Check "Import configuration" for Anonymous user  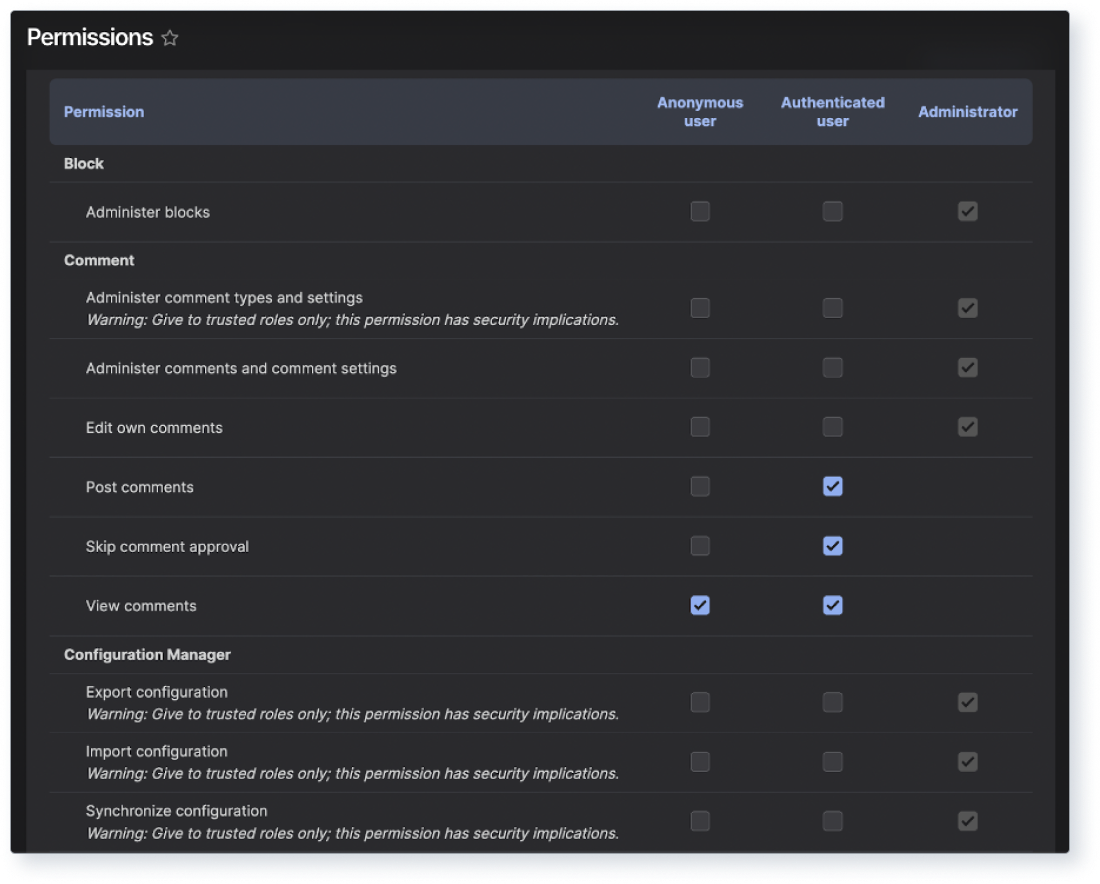pos(700,761)
